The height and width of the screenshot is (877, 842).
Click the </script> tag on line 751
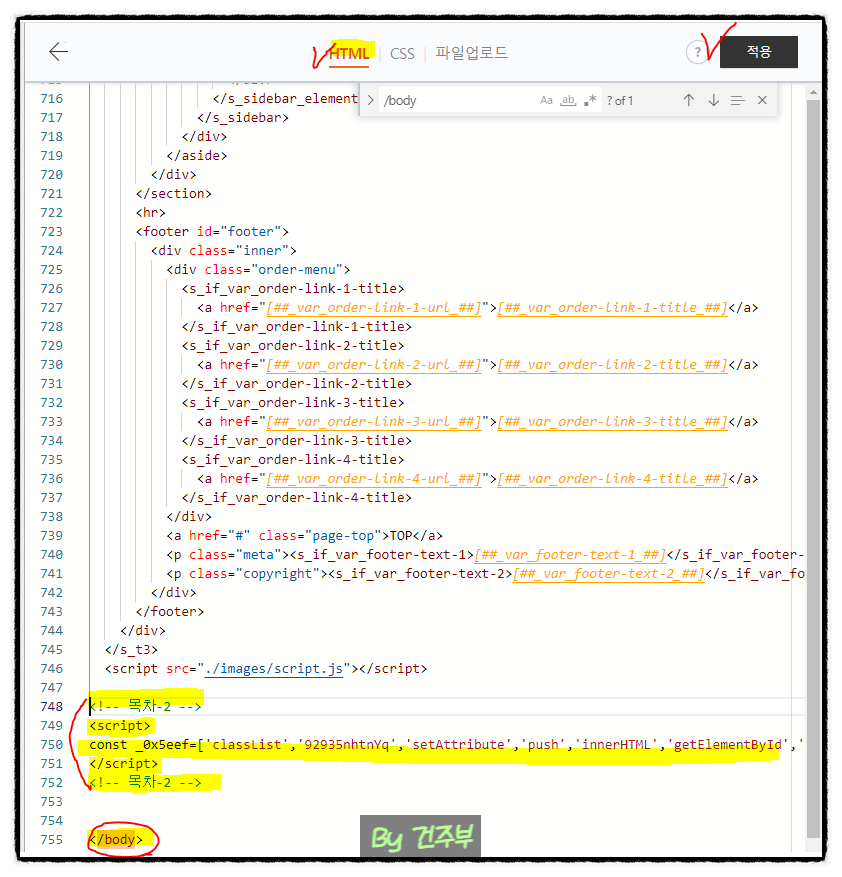tap(124, 763)
